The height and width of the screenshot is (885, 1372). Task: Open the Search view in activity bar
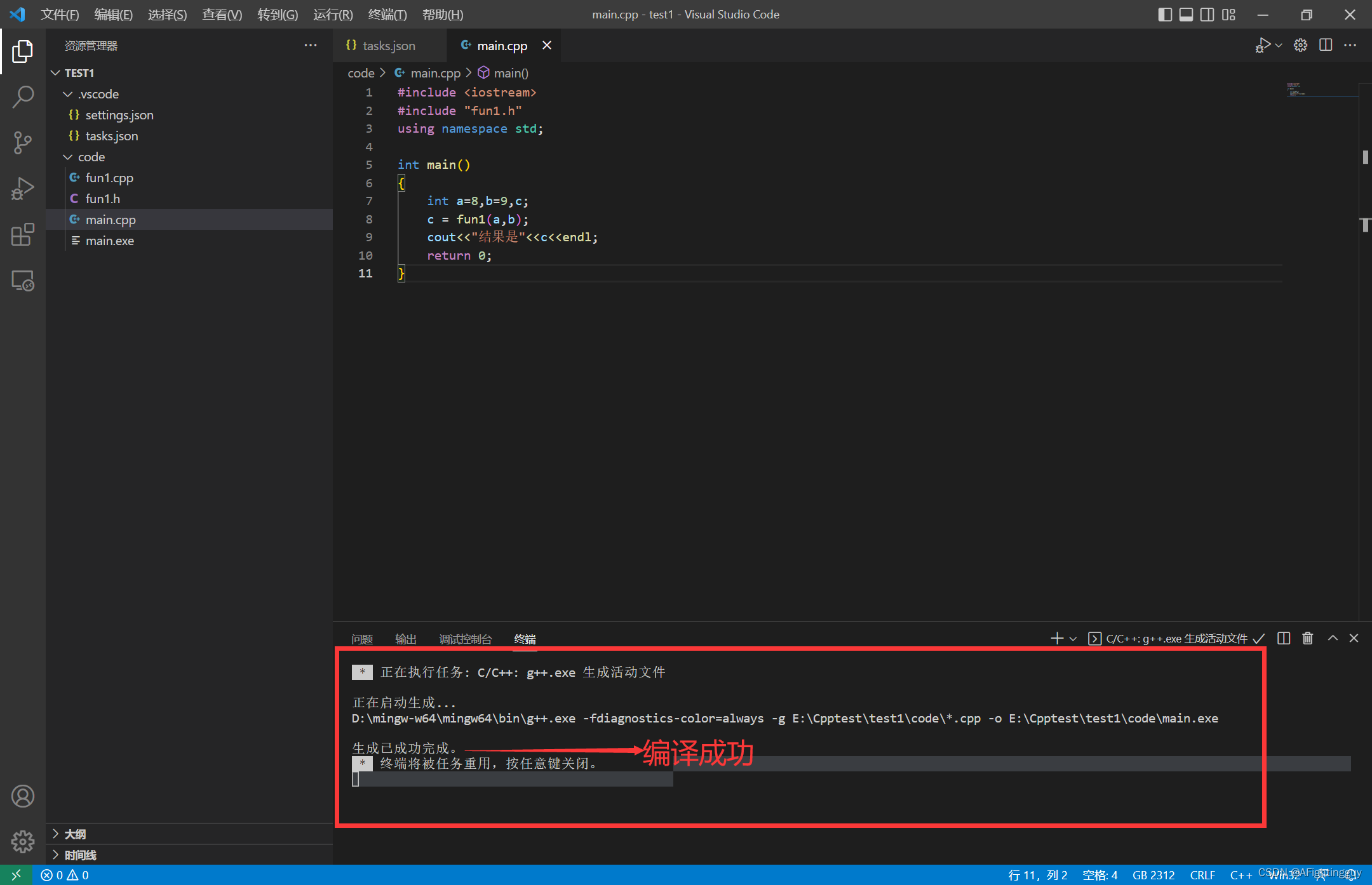[23, 97]
